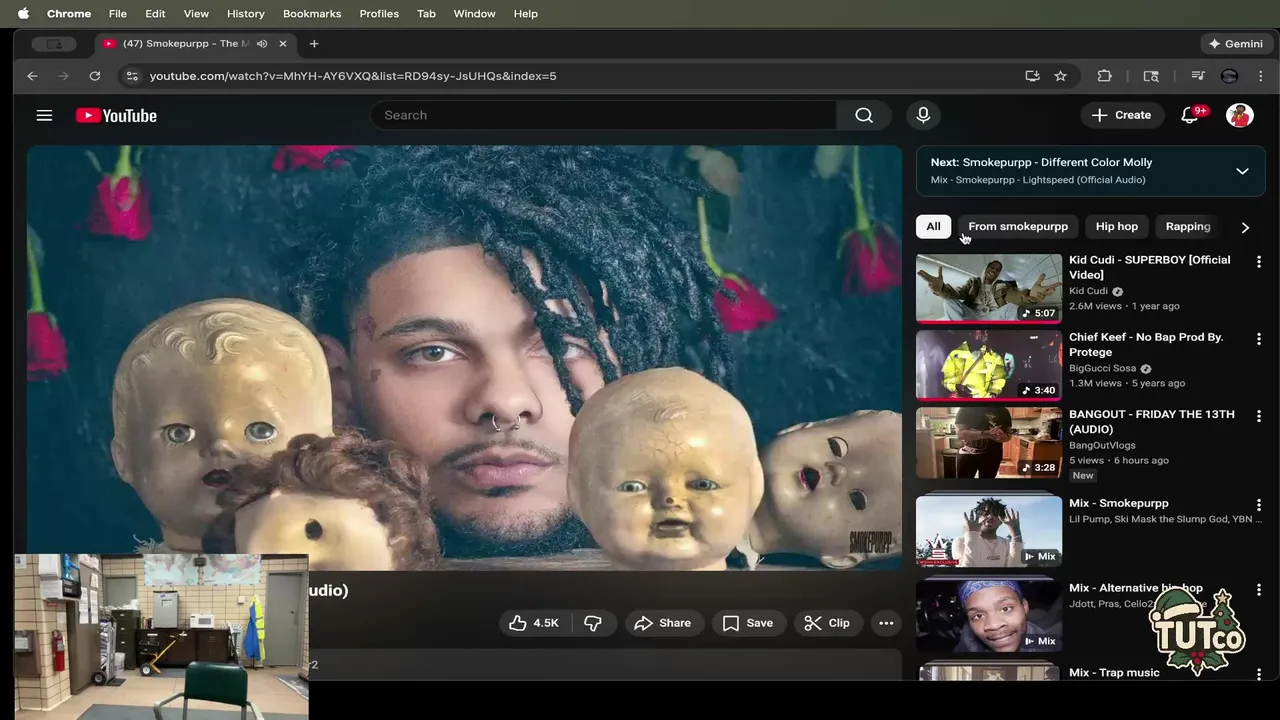The width and height of the screenshot is (1280, 720).
Task: Click the BigGucci Sosa channel name
Action: click(1102, 368)
